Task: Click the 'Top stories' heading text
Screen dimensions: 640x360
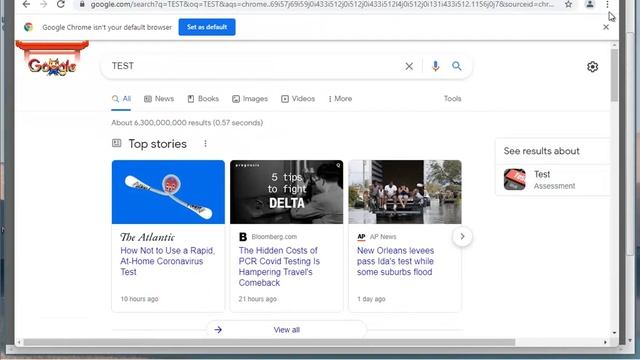Action: (158, 144)
